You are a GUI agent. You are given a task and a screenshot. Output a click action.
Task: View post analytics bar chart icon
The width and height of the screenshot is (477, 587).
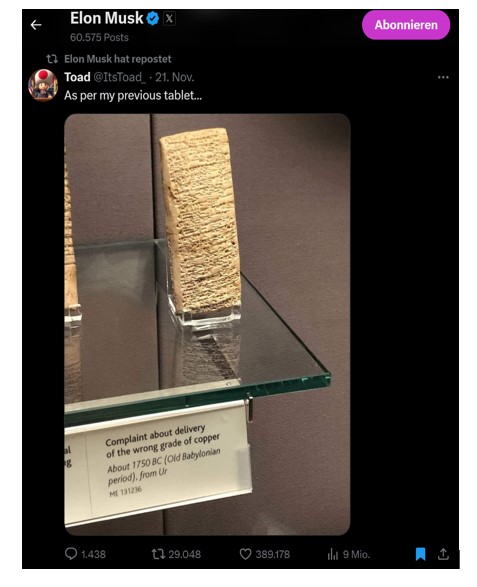332,554
